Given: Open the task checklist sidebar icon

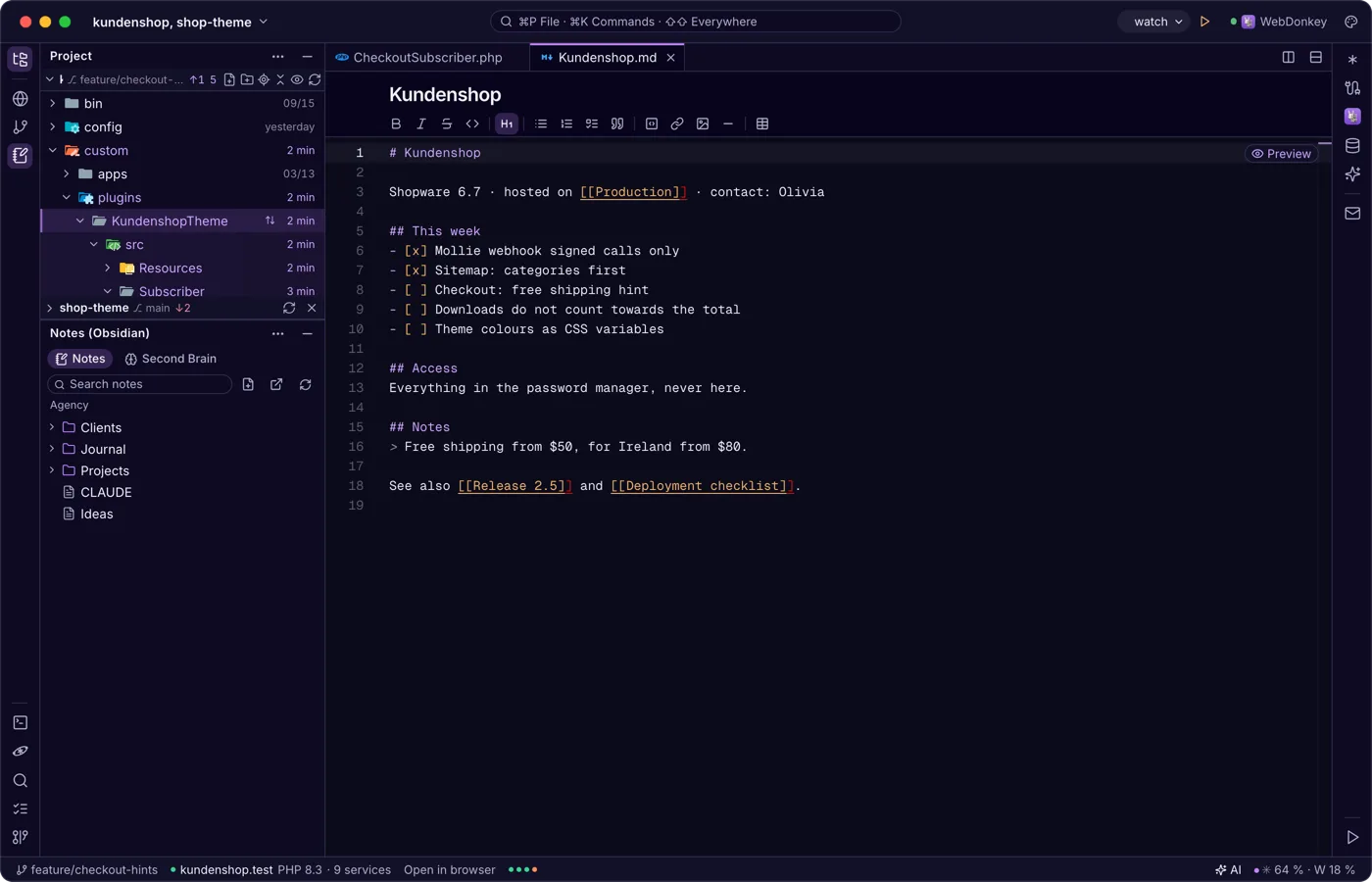Looking at the screenshot, I should click(x=21, y=809).
